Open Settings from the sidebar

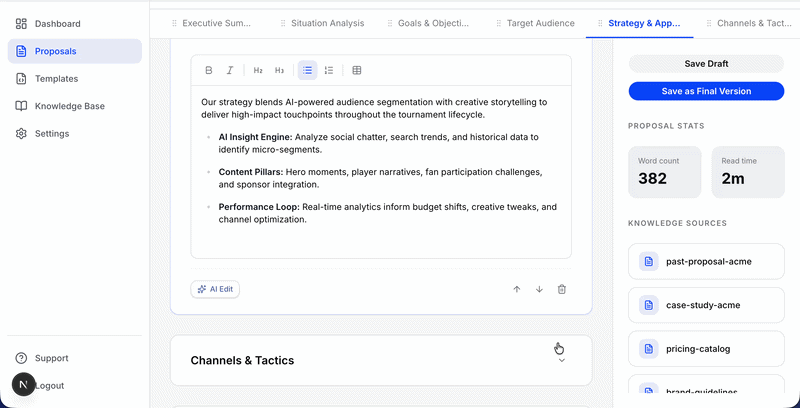(74, 134)
